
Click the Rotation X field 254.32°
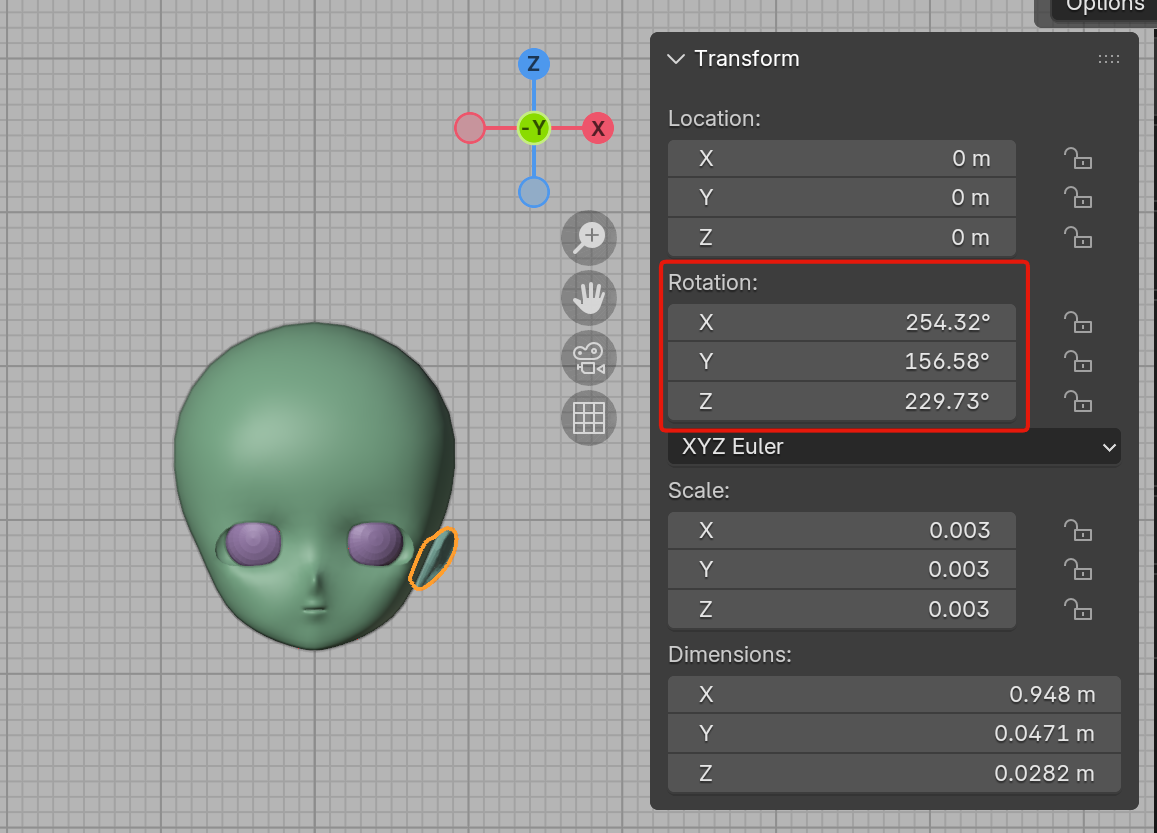point(841,322)
